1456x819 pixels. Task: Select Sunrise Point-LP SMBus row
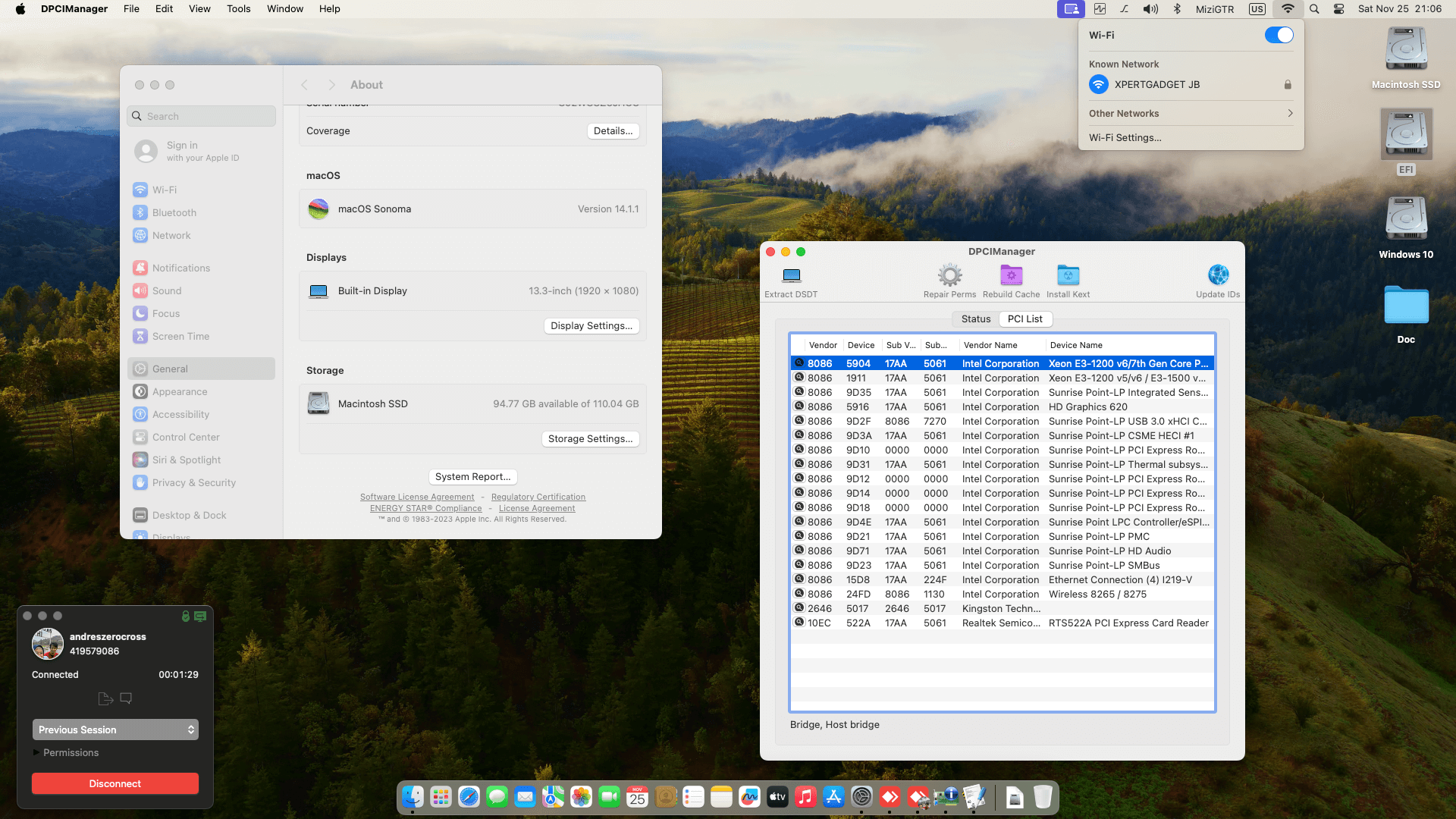tap(1003, 566)
